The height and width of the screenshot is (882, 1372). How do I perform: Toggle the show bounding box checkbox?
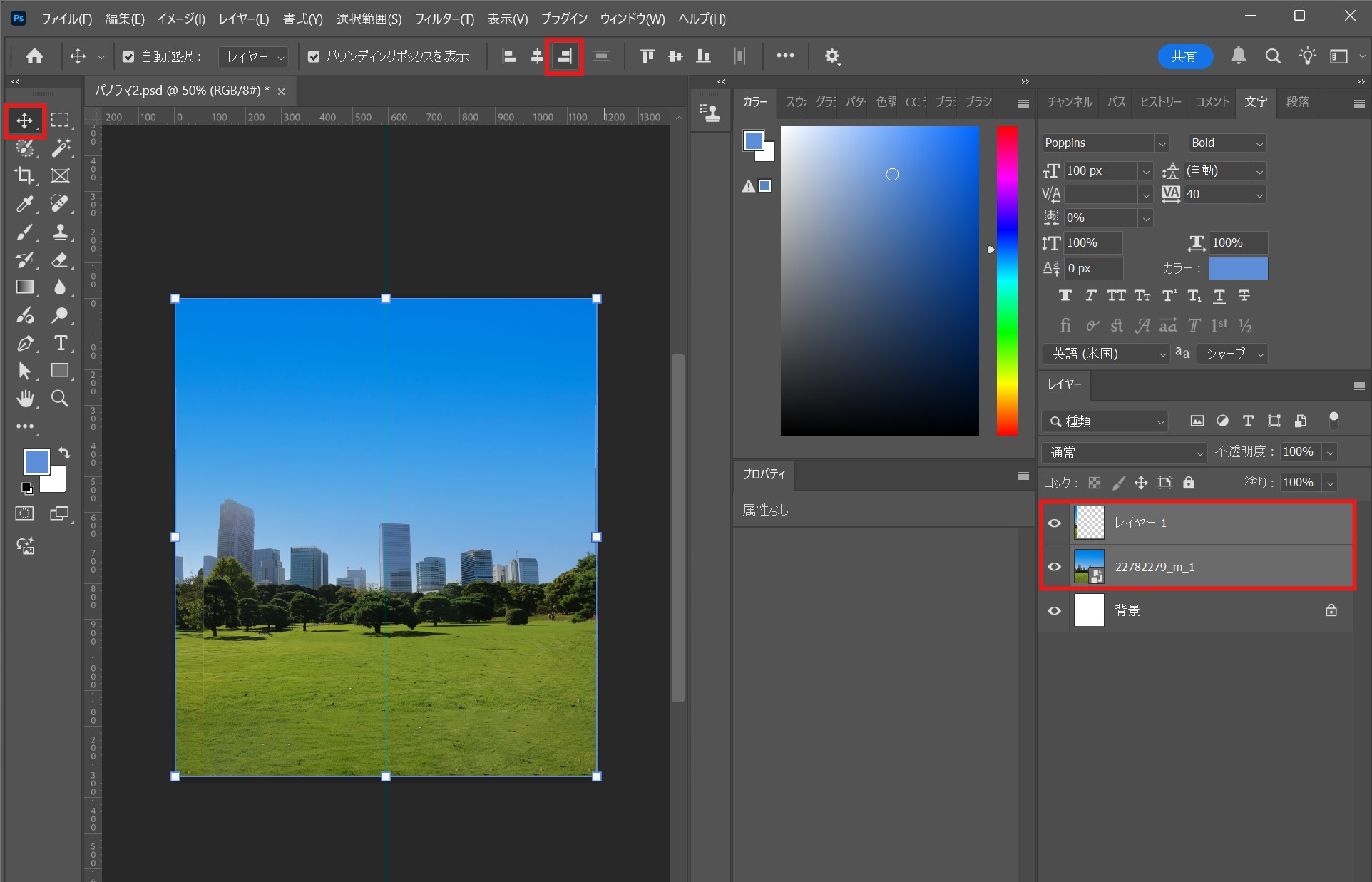tap(314, 56)
